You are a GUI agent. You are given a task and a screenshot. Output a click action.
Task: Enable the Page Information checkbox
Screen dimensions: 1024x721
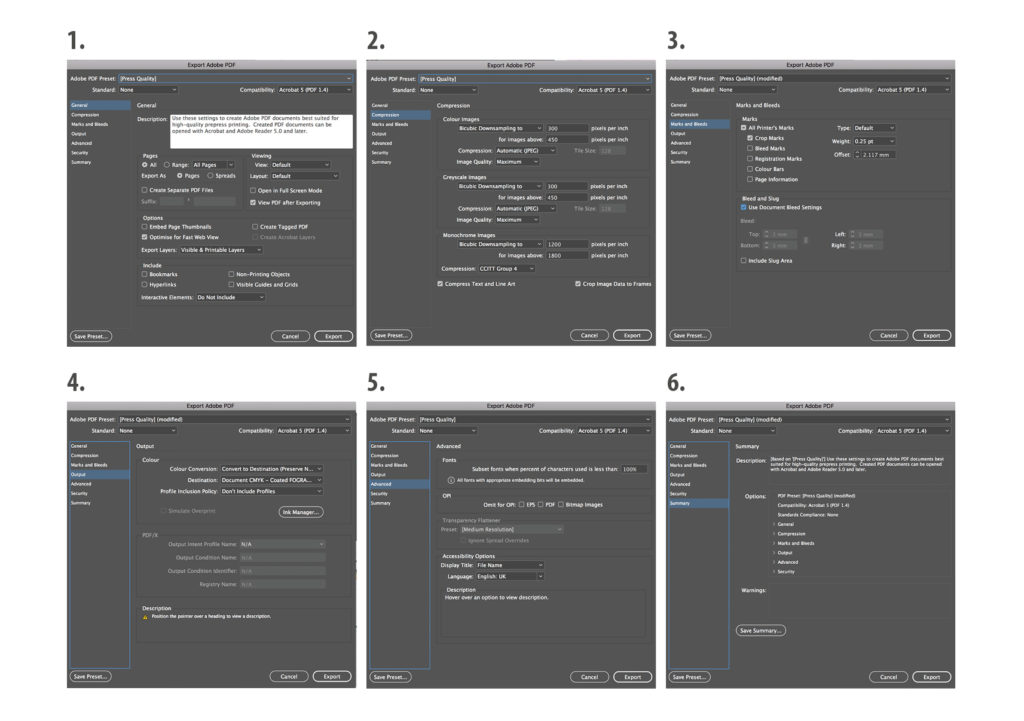point(750,180)
